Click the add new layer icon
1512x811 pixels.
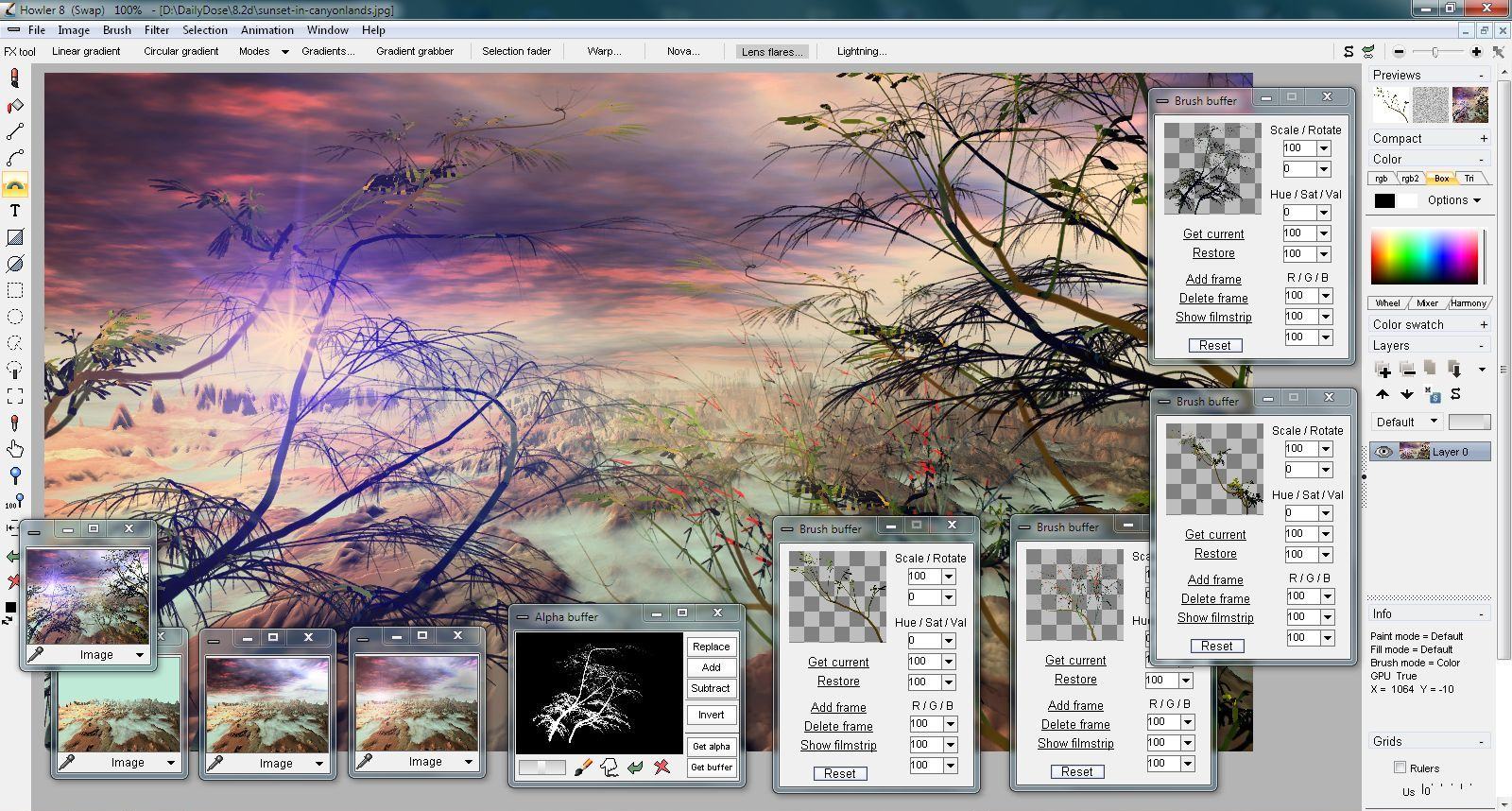(x=1383, y=370)
